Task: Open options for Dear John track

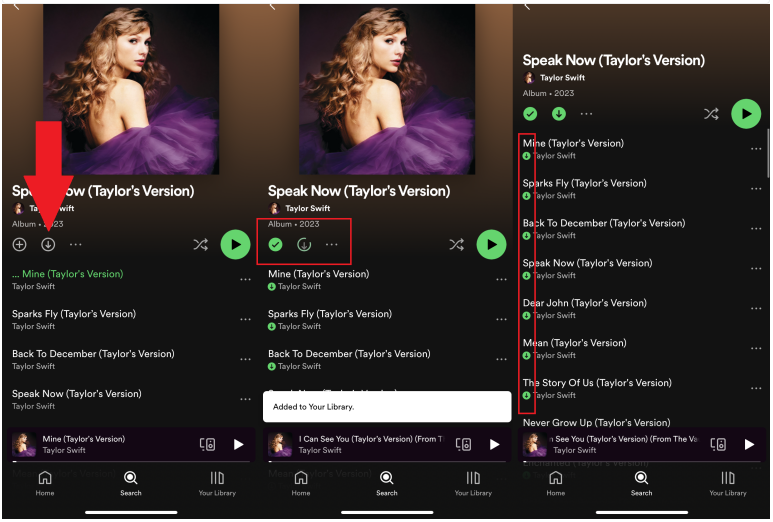Action: (x=756, y=309)
